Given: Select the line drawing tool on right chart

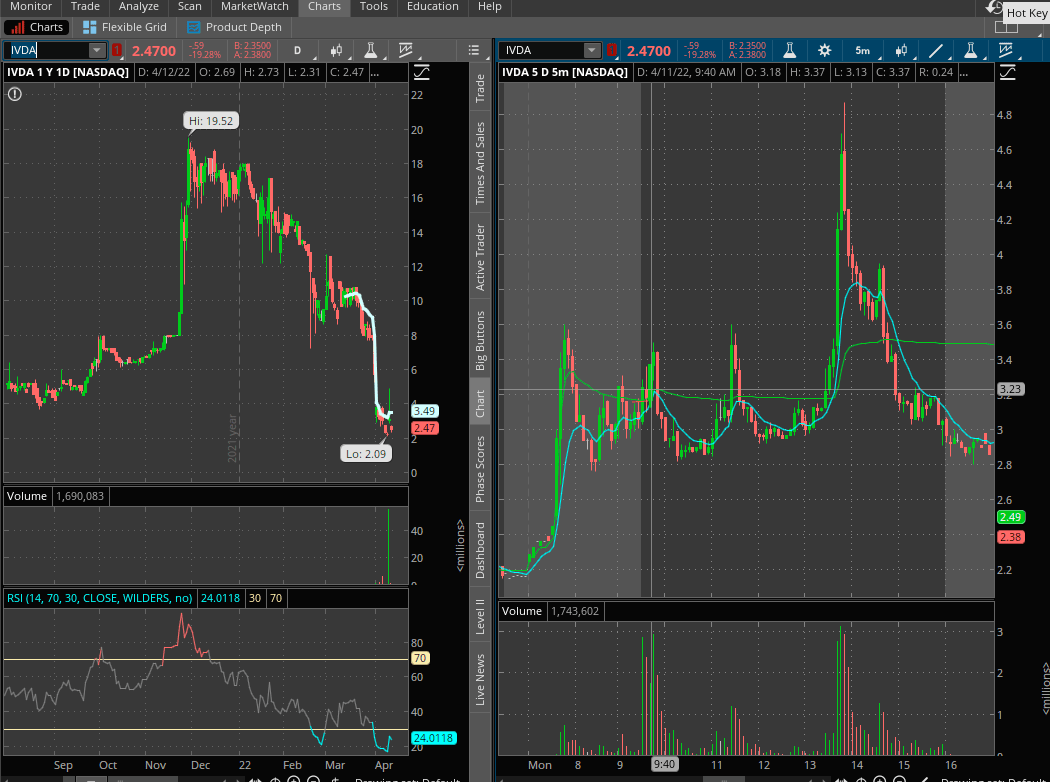Looking at the screenshot, I should (x=936, y=50).
